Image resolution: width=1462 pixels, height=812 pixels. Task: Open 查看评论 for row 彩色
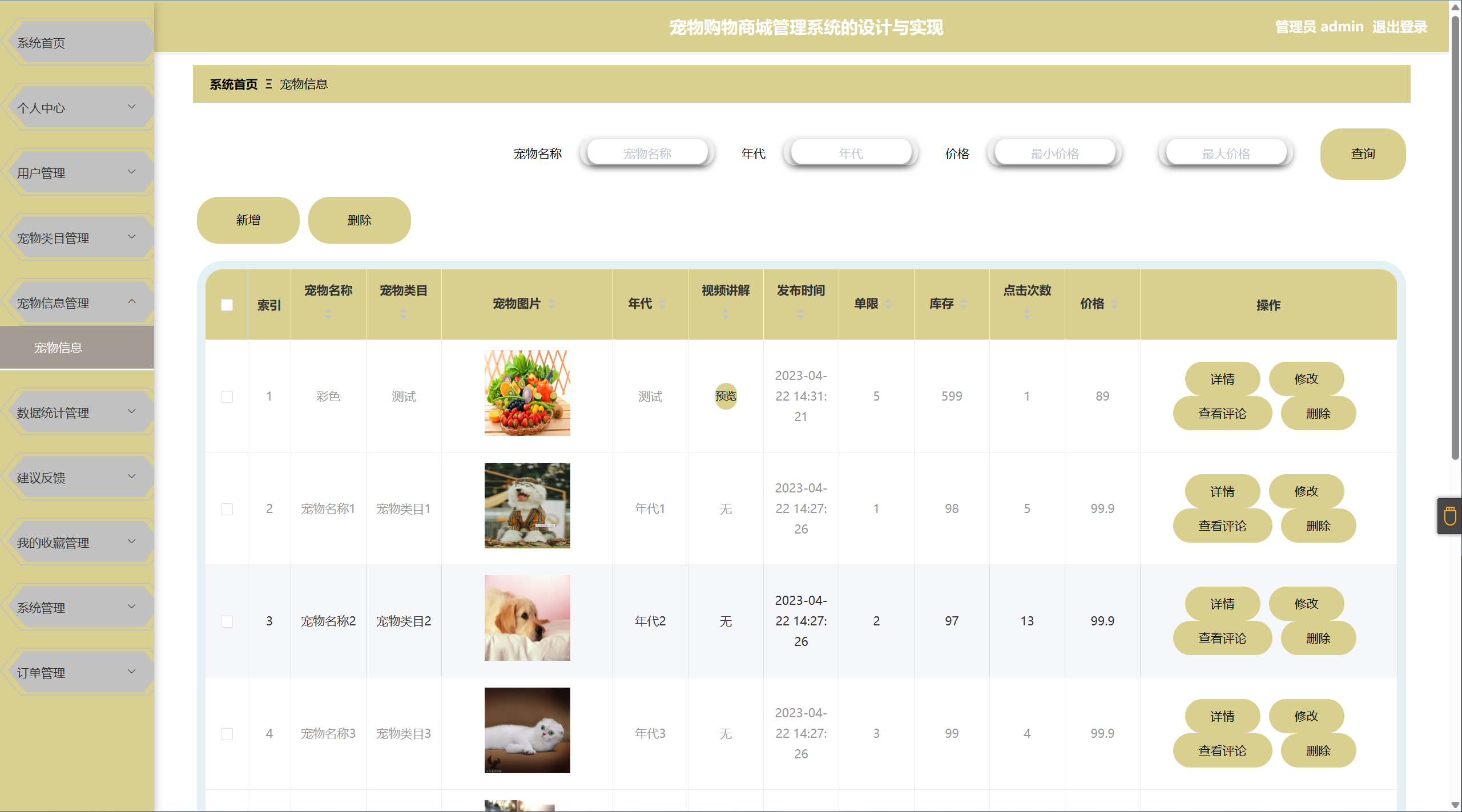[1222, 413]
